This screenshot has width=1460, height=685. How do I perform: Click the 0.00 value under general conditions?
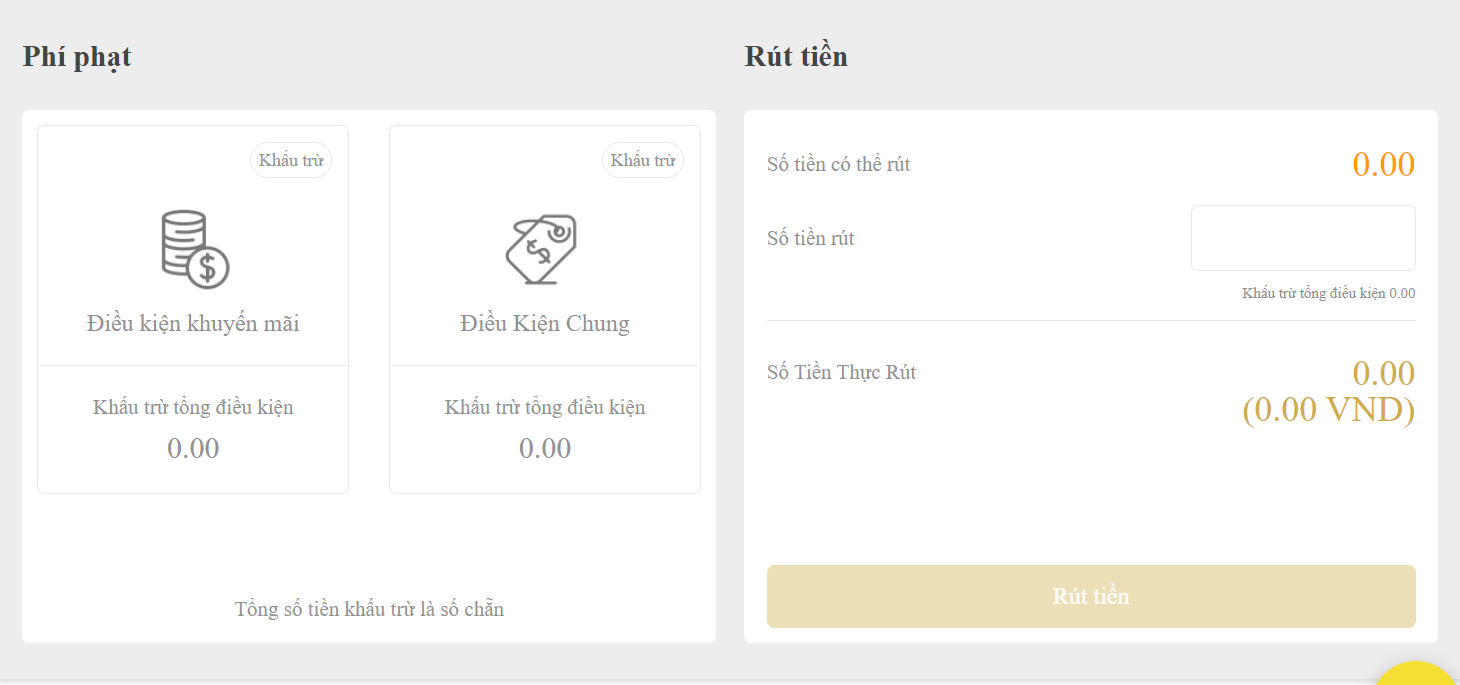[545, 448]
